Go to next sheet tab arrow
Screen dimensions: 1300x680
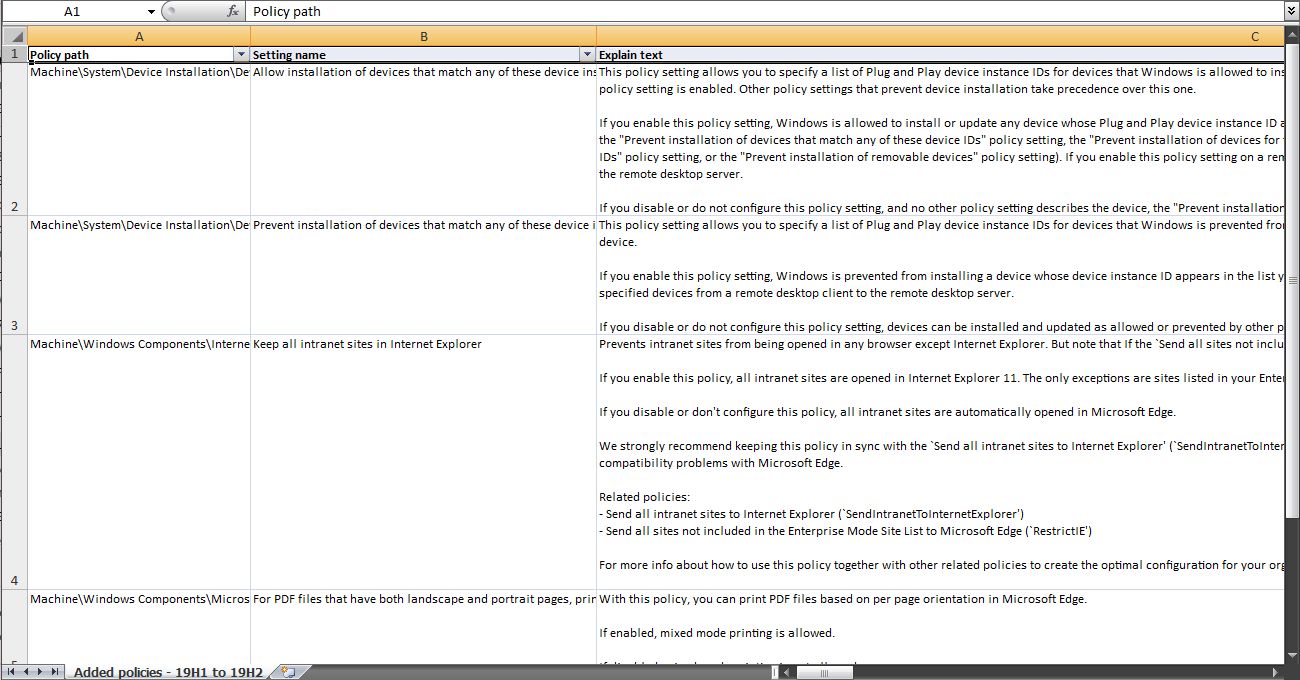click(39, 672)
